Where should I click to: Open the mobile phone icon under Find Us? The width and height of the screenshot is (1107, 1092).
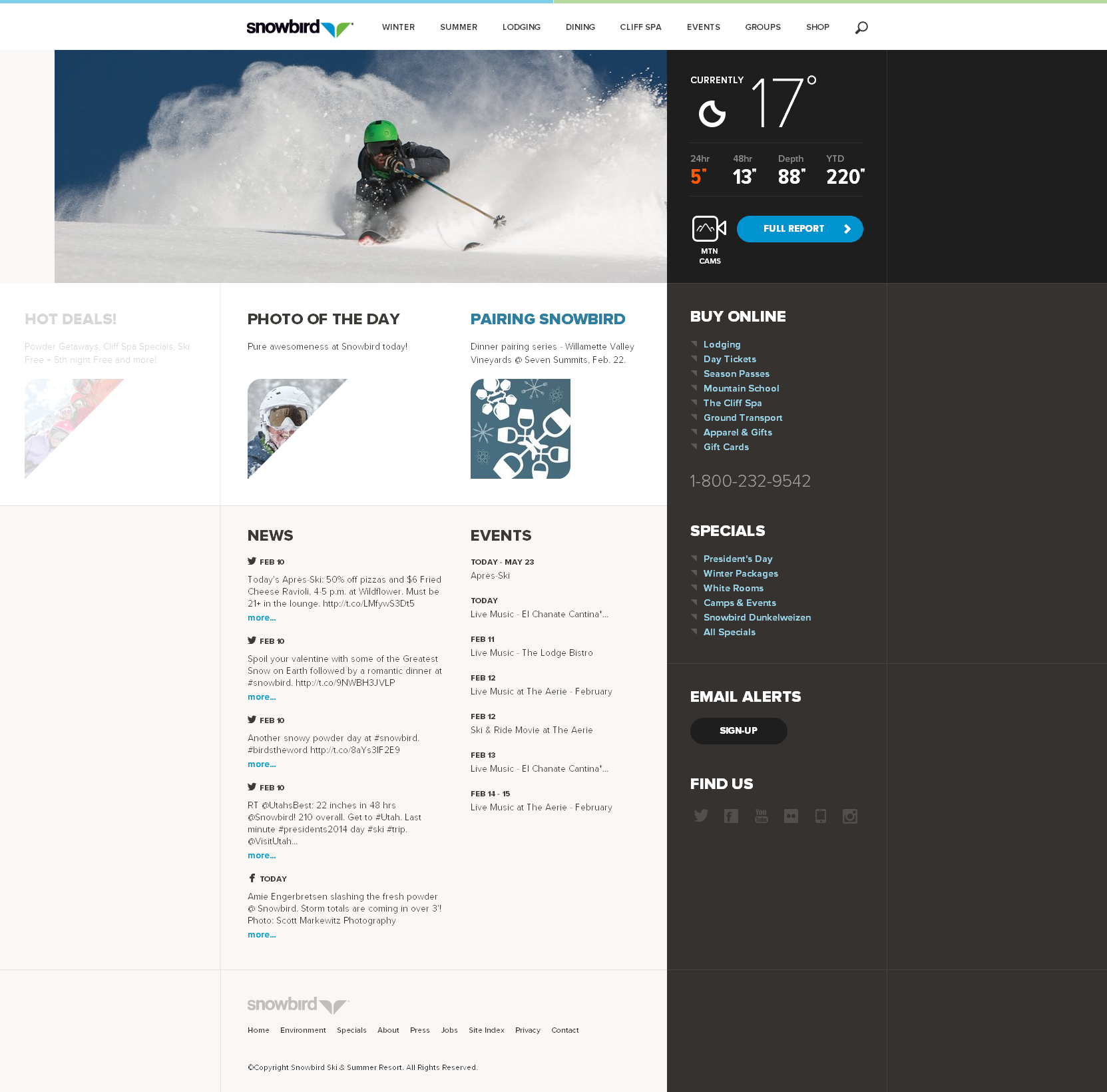pos(821,816)
